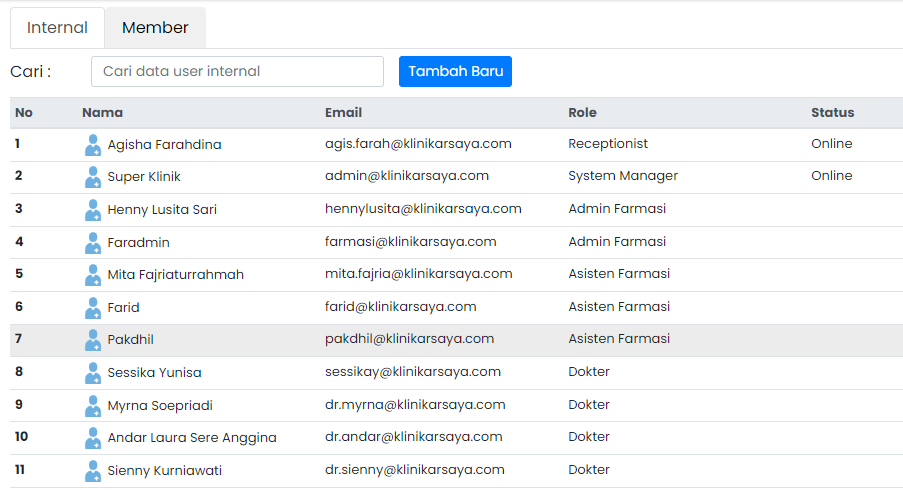Click the avatar icon for Henny Lusita Sari
The image size is (903, 490).
pos(93,210)
